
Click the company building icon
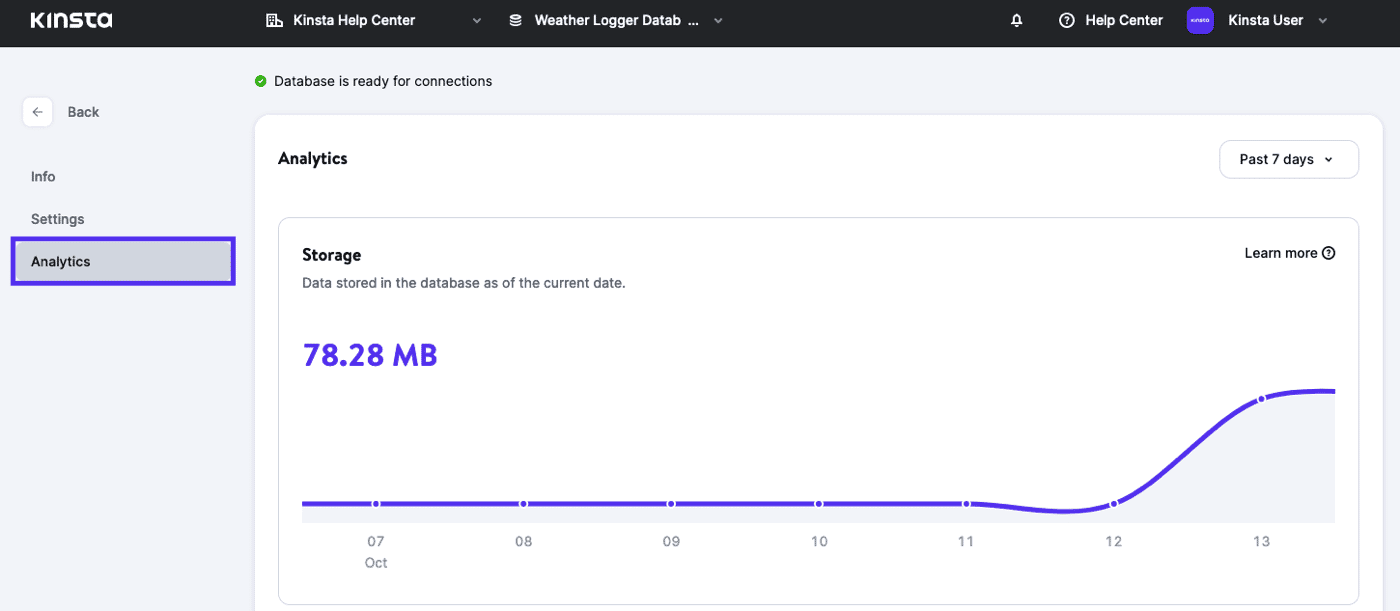(274, 20)
